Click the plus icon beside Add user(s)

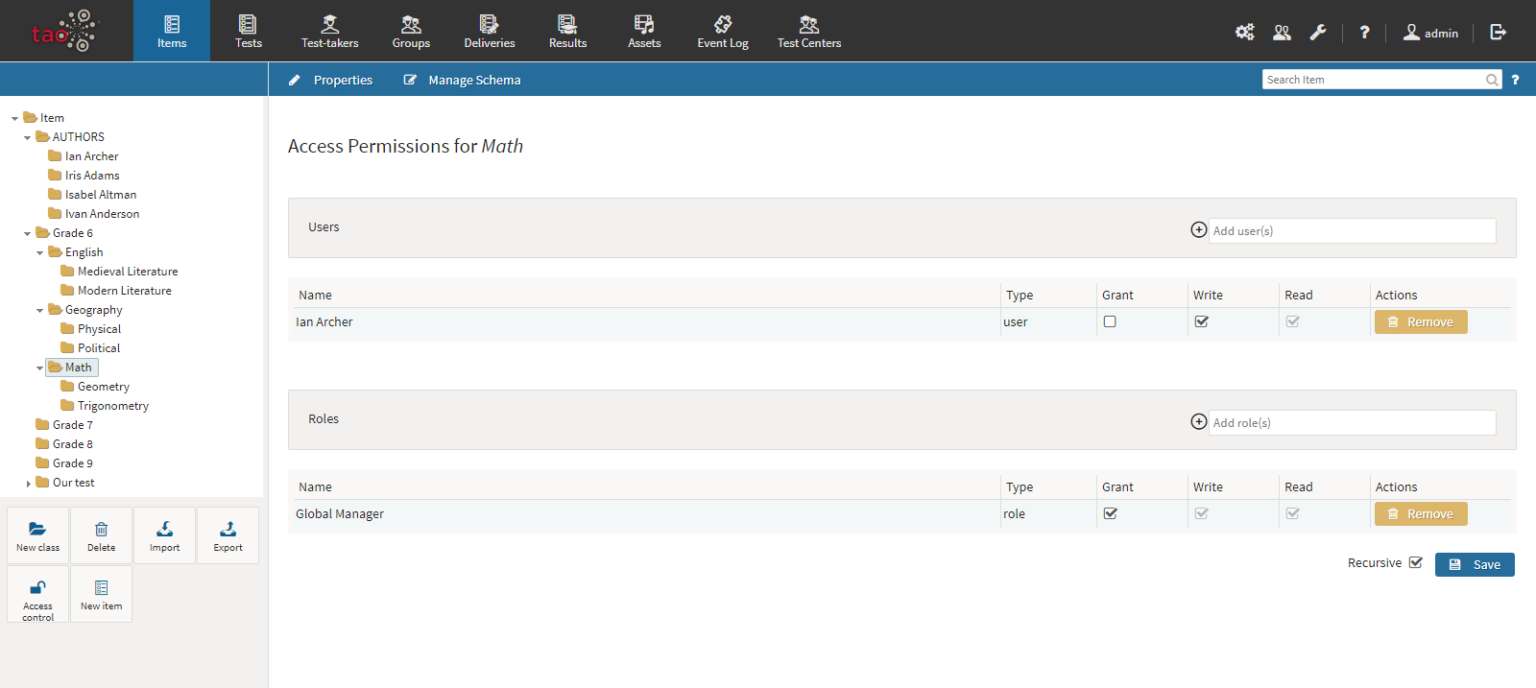pos(1199,230)
